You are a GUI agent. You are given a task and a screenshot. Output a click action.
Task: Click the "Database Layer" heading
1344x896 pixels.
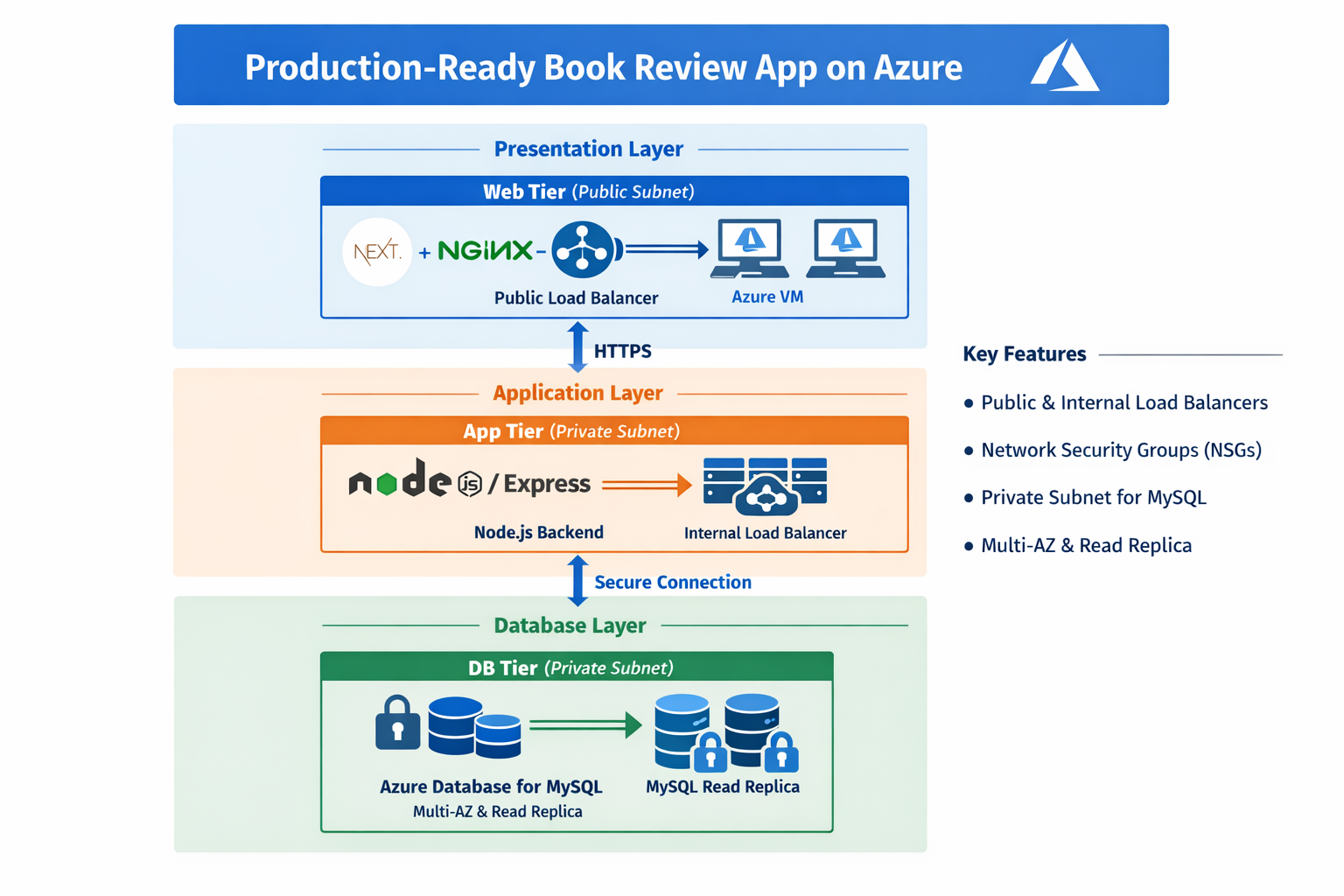click(x=570, y=626)
